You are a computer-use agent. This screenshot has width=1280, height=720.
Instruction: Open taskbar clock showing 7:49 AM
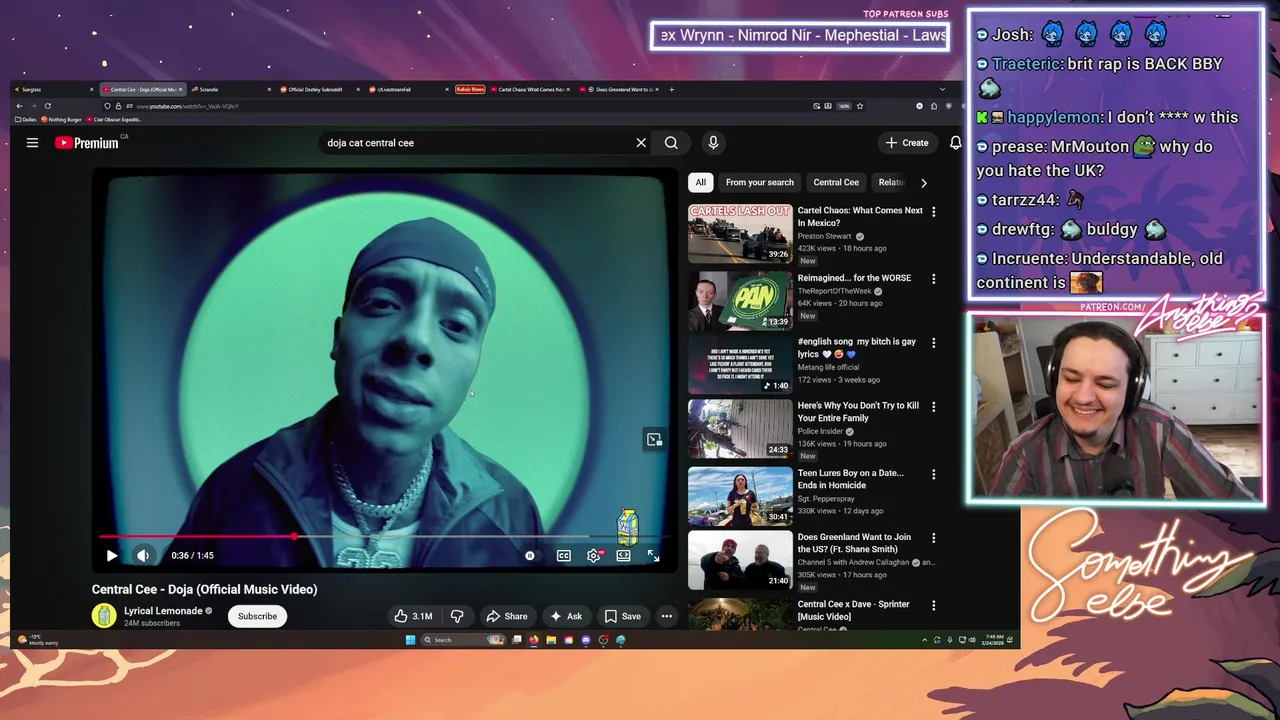(x=991, y=640)
